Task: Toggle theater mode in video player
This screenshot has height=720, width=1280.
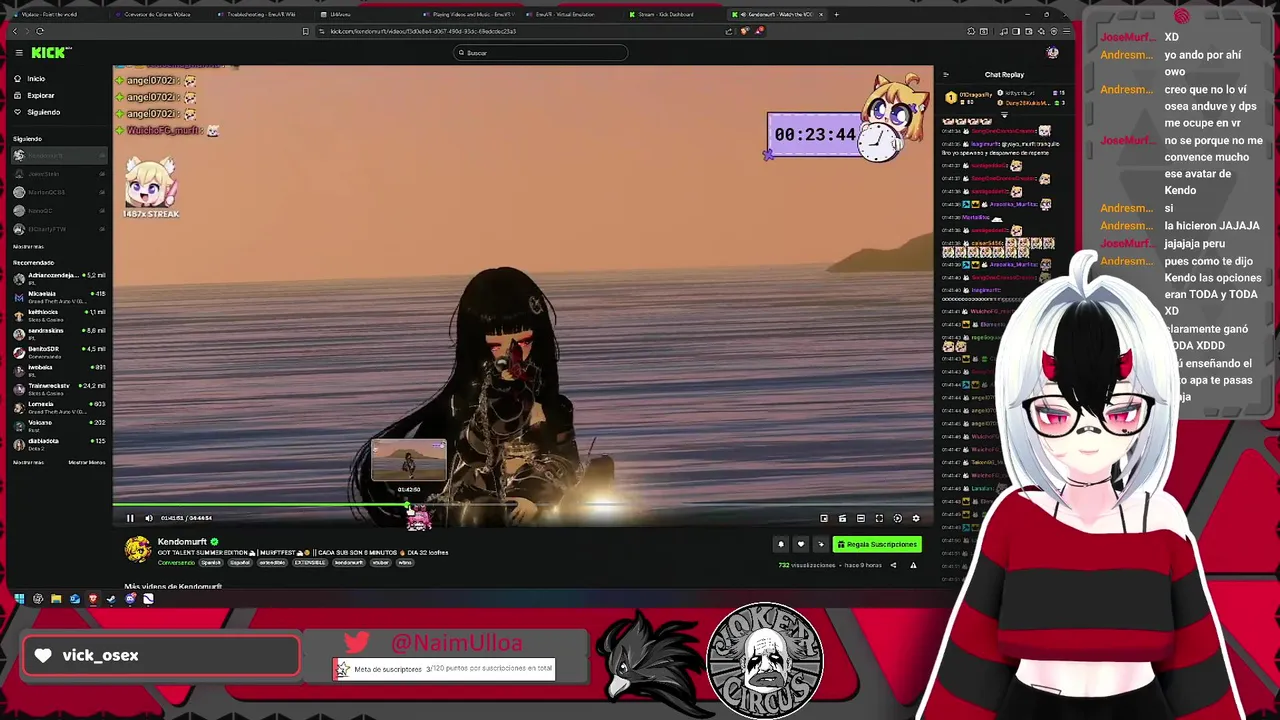Action: pos(861,518)
